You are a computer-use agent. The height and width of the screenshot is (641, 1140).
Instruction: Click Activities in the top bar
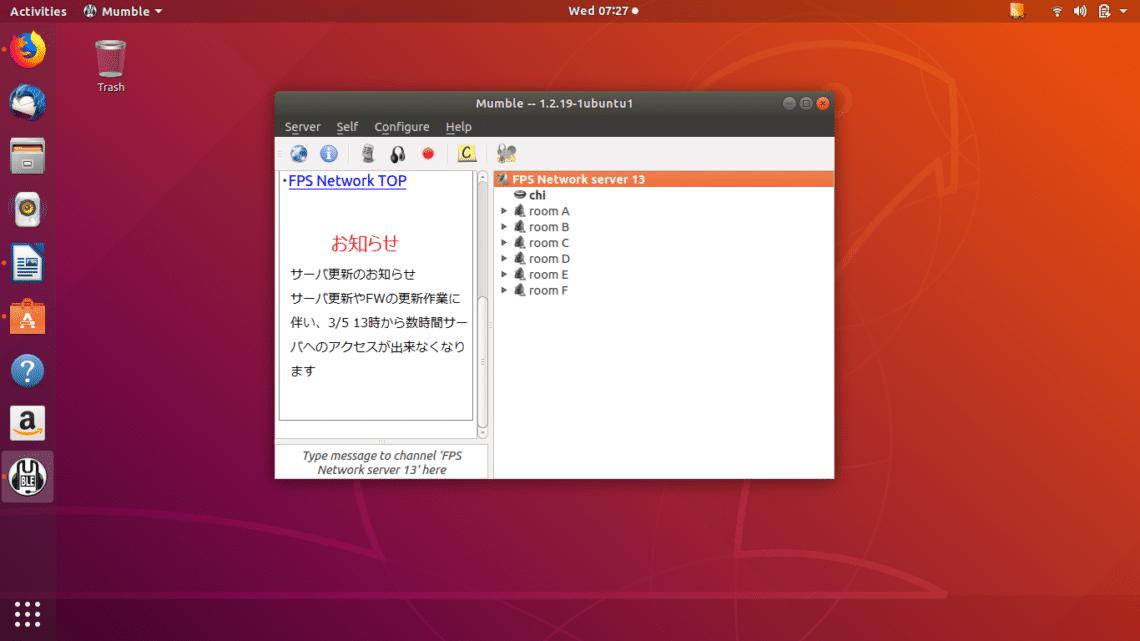(x=37, y=10)
